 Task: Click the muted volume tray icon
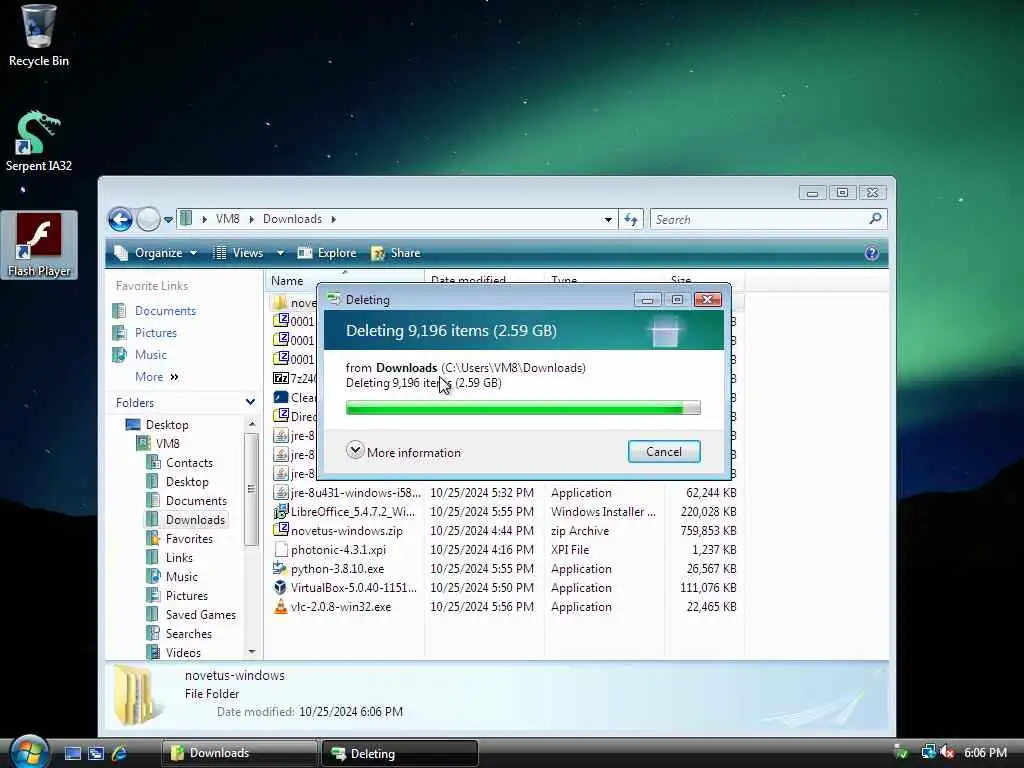tap(947, 753)
